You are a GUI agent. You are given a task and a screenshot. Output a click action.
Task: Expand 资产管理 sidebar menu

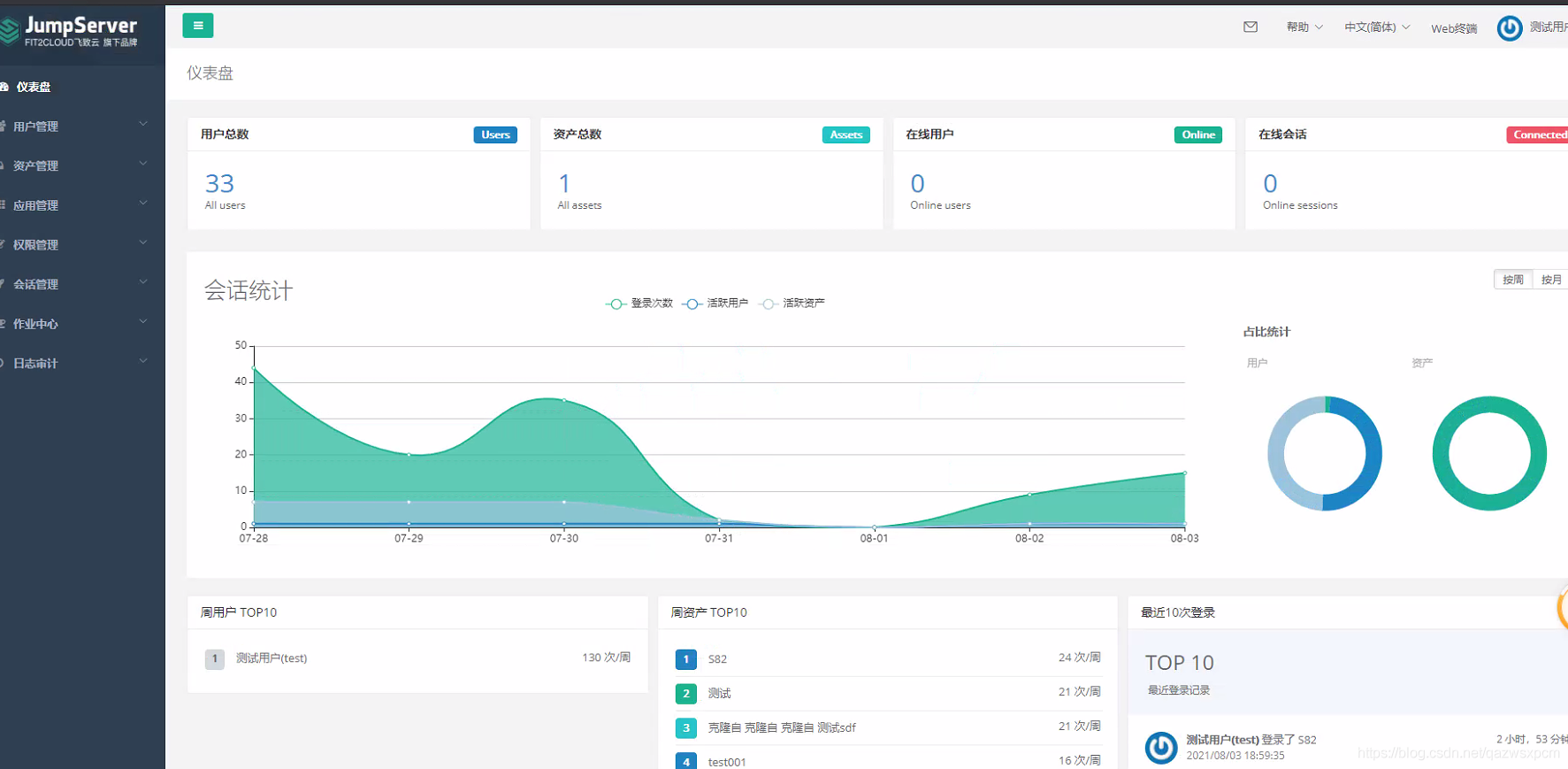(82, 165)
